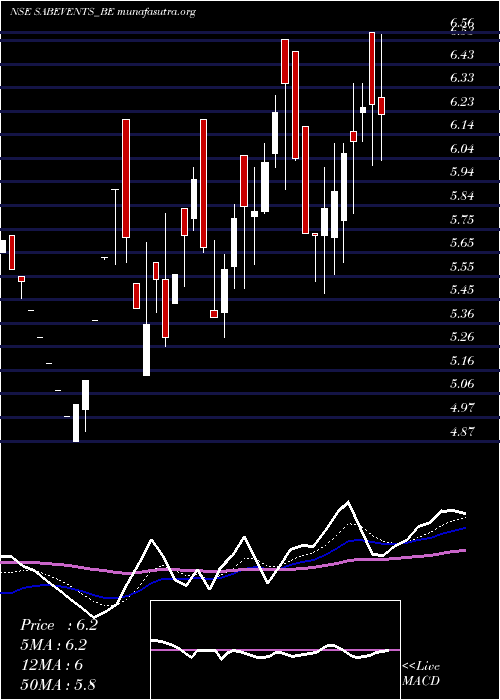500x700 pixels.
Task: Click the 6.14 price axis label
Action: pos(462,125)
